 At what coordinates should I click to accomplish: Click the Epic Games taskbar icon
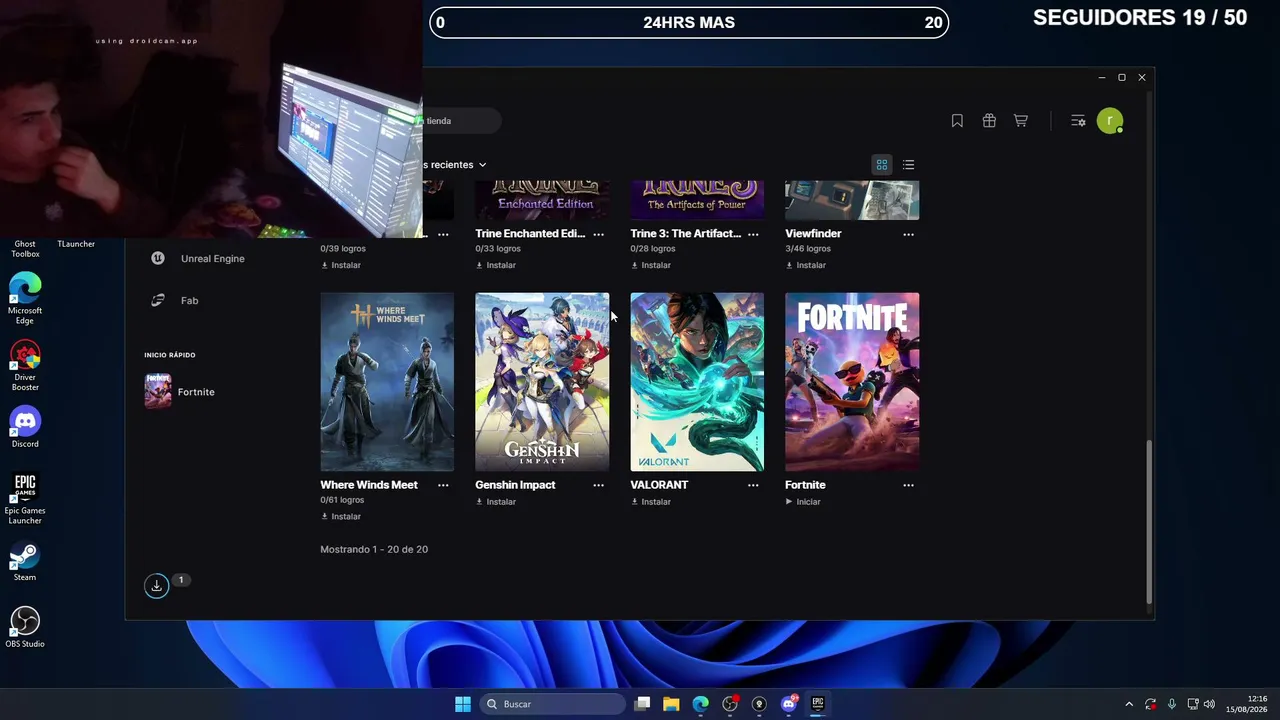coord(817,704)
